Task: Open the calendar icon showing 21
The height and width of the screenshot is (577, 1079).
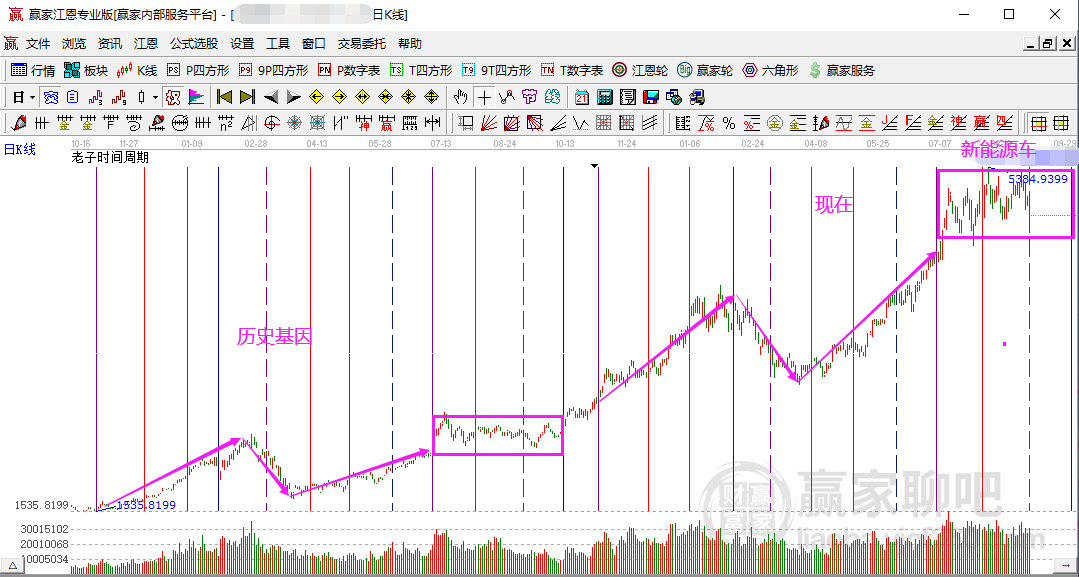Action: click(581, 97)
